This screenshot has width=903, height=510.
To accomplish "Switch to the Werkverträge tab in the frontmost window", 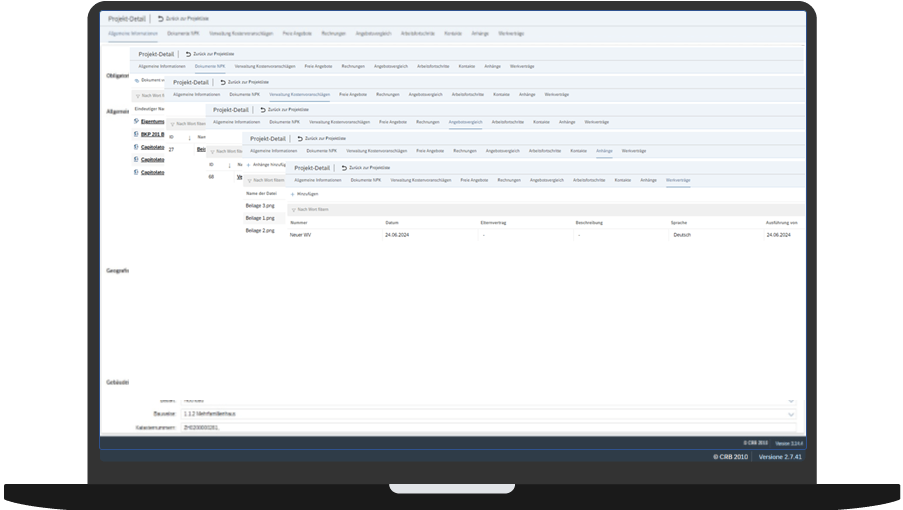I will click(678, 180).
